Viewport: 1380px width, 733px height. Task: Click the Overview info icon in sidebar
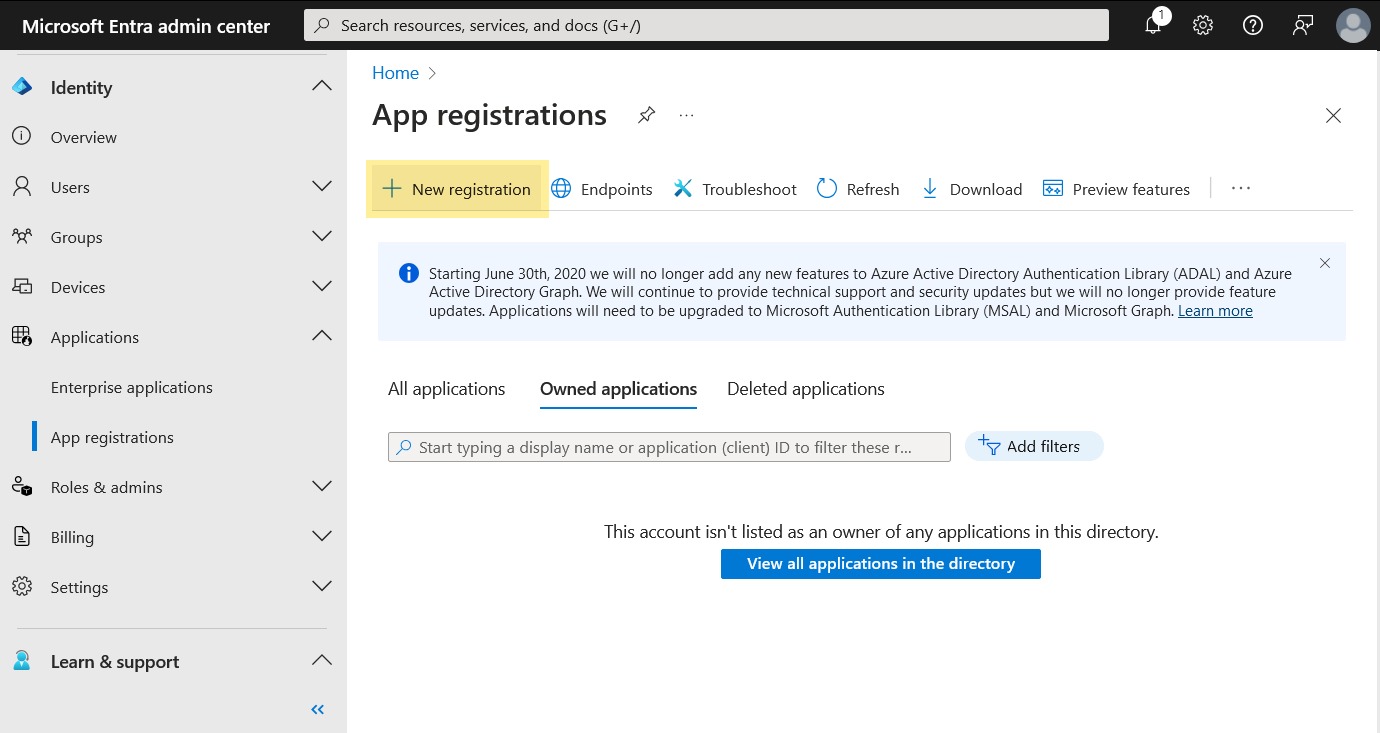(x=22, y=136)
